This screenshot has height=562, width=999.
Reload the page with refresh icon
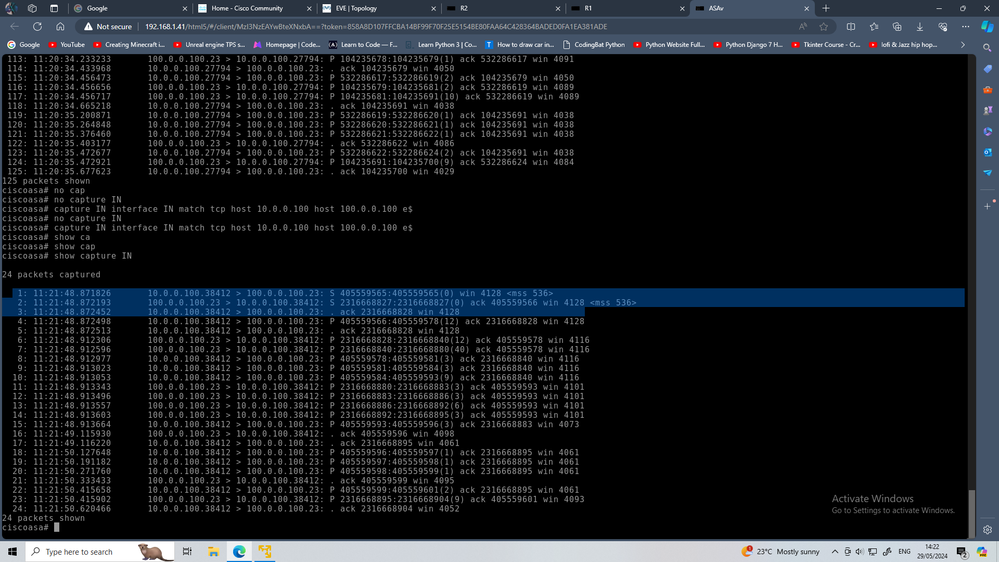[x=38, y=27]
